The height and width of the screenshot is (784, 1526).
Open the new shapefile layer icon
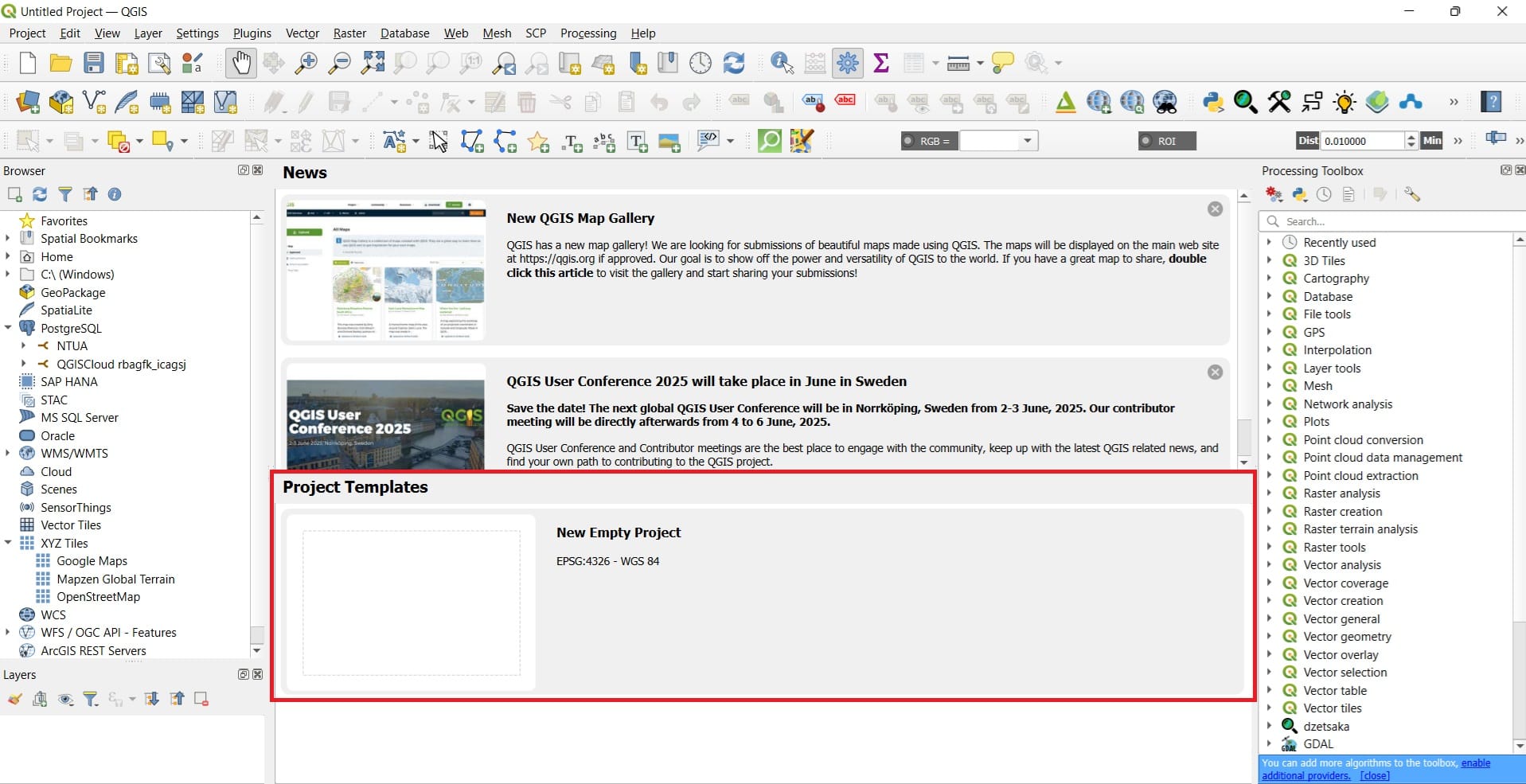pyautogui.click(x=94, y=102)
